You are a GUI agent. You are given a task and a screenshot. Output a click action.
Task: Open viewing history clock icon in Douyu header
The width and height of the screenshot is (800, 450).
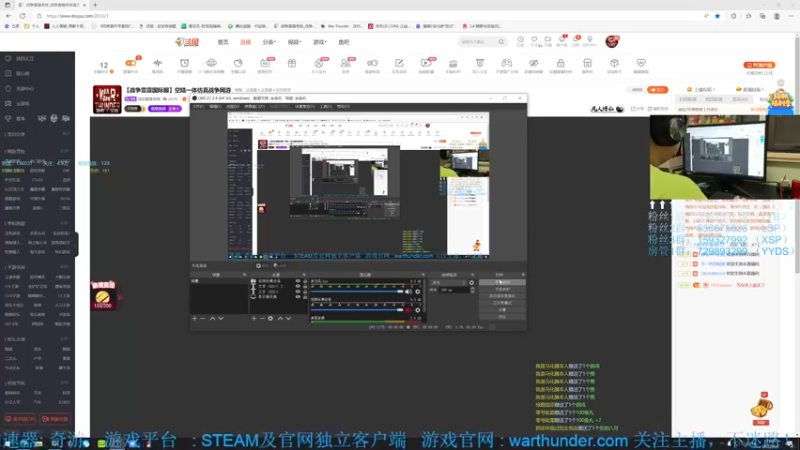[520, 39]
